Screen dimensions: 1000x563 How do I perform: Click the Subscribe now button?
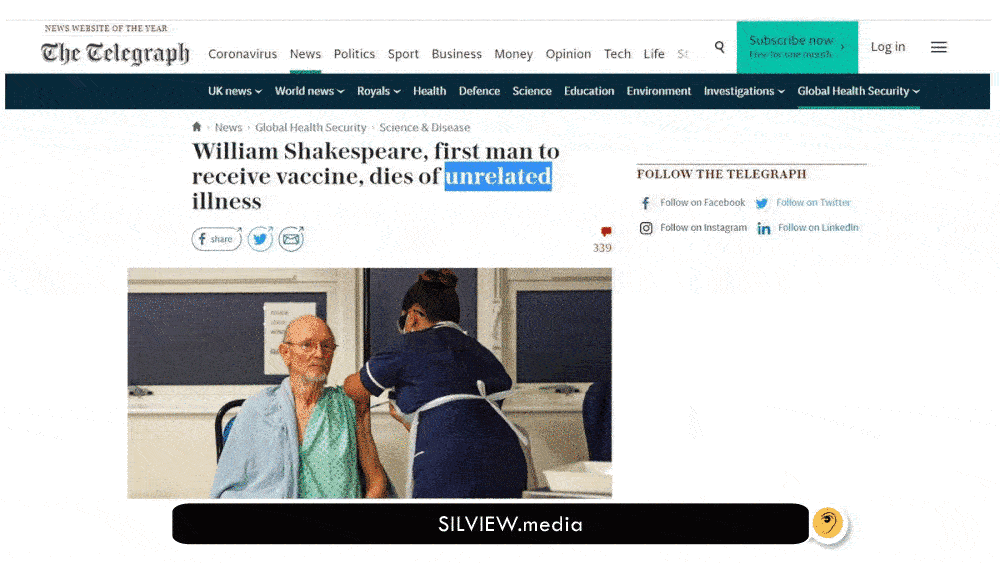[797, 47]
